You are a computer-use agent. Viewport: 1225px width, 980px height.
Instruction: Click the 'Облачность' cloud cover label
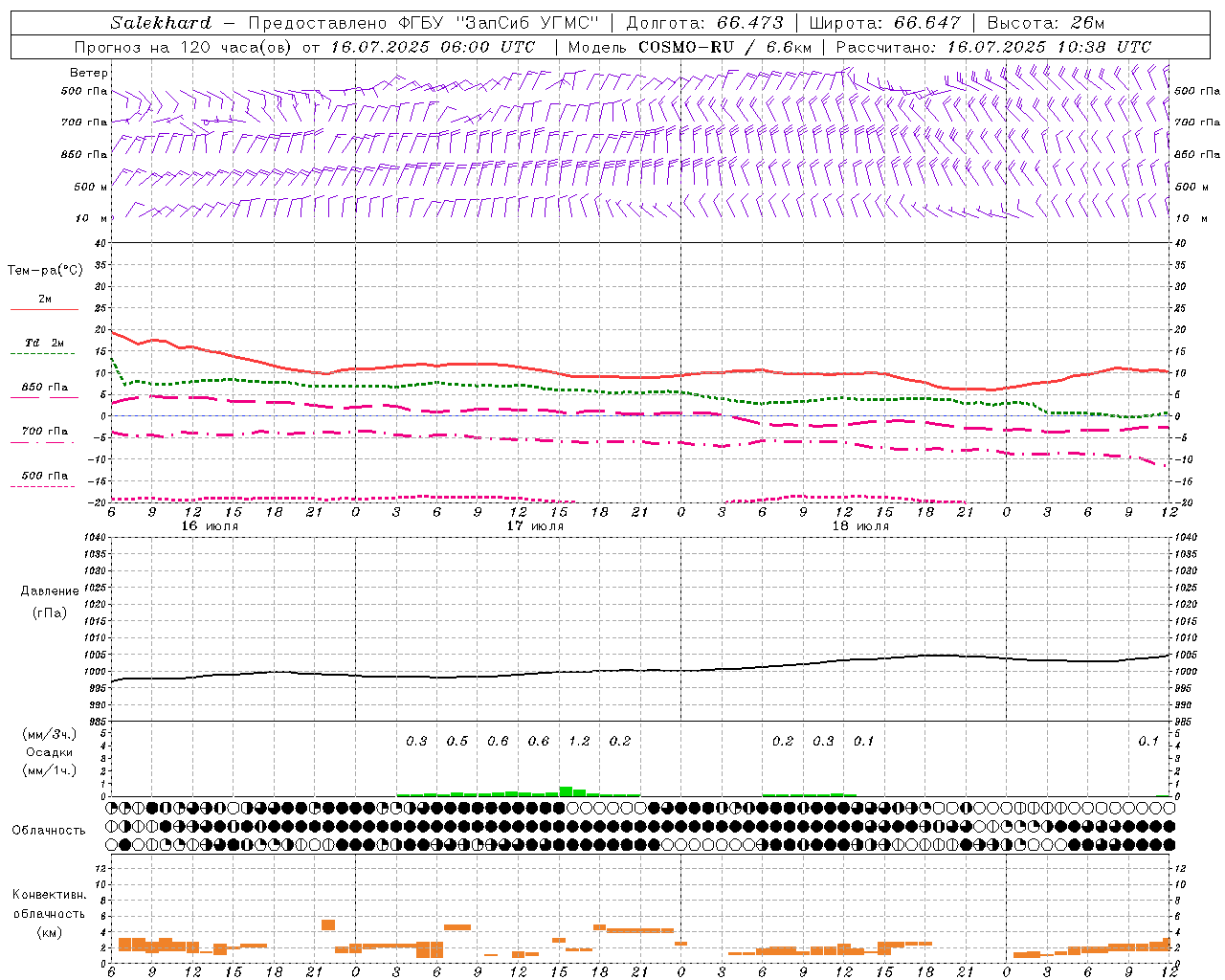[x=49, y=830]
